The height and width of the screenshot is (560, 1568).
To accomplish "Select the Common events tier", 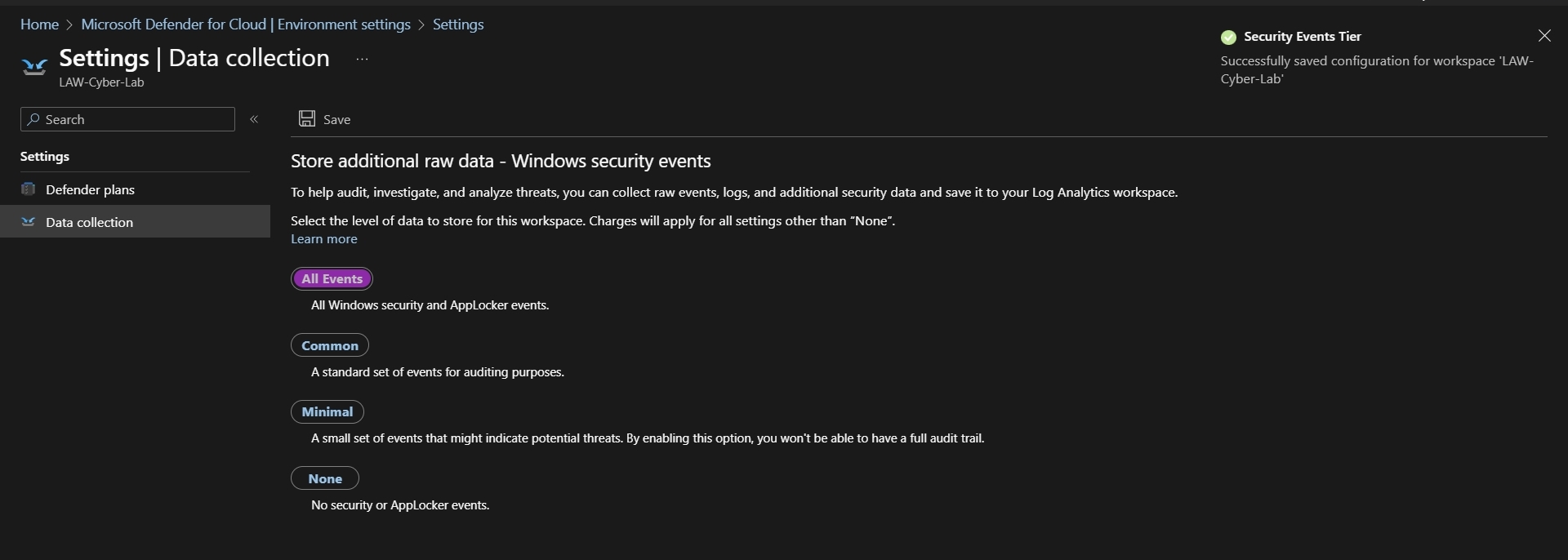I will coord(330,345).
